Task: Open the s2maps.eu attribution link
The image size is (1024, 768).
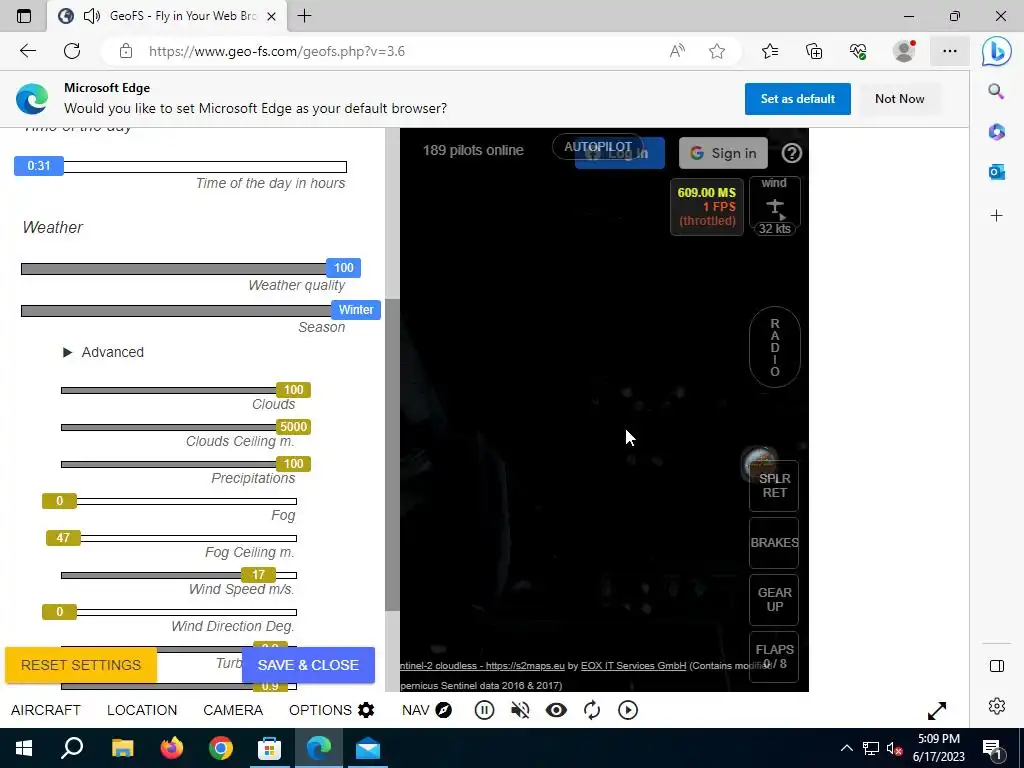Action: [x=525, y=666]
